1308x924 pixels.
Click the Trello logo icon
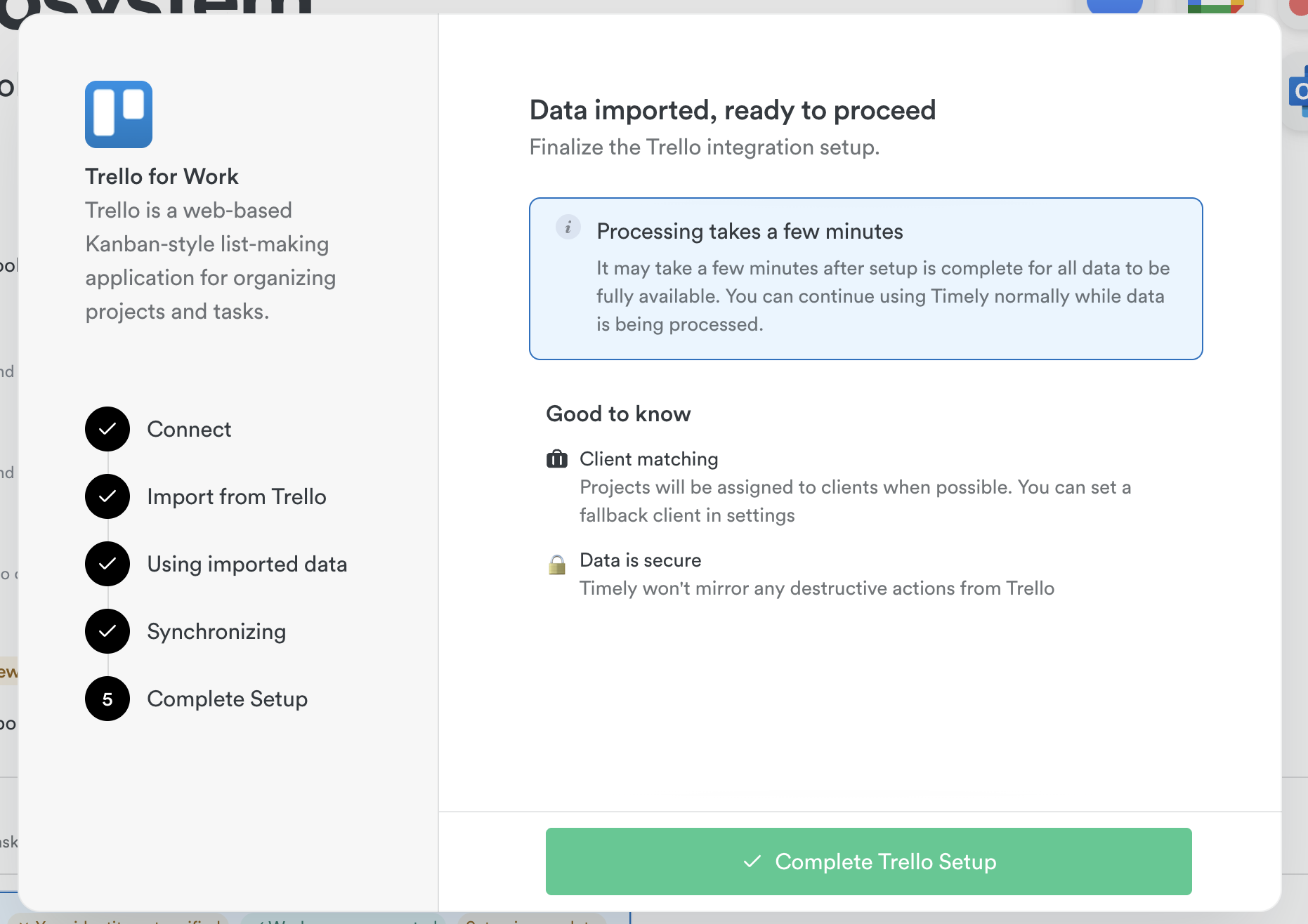point(119,114)
